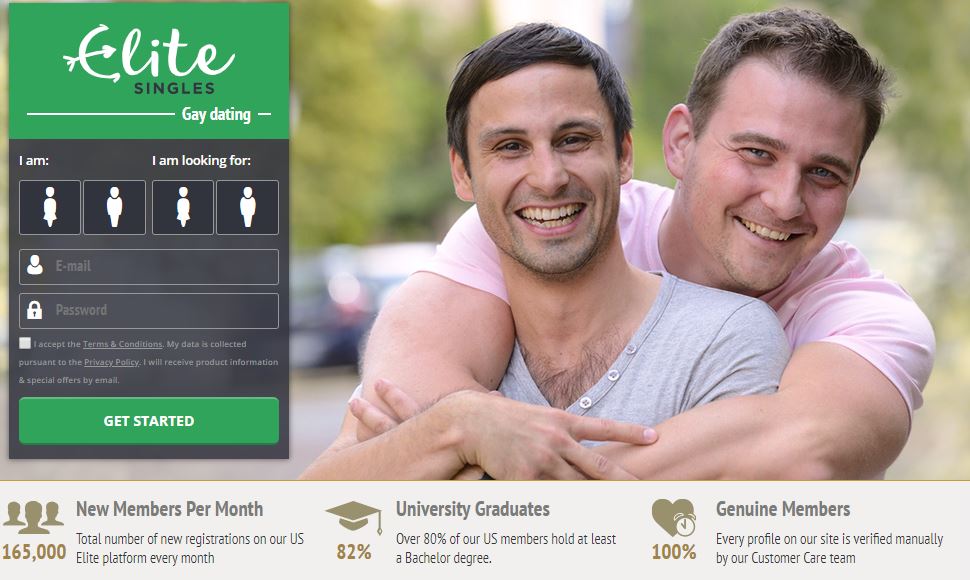Image resolution: width=970 pixels, height=580 pixels.
Task: Select the man icon under 'I am:'
Action: (x=114, y=207)
